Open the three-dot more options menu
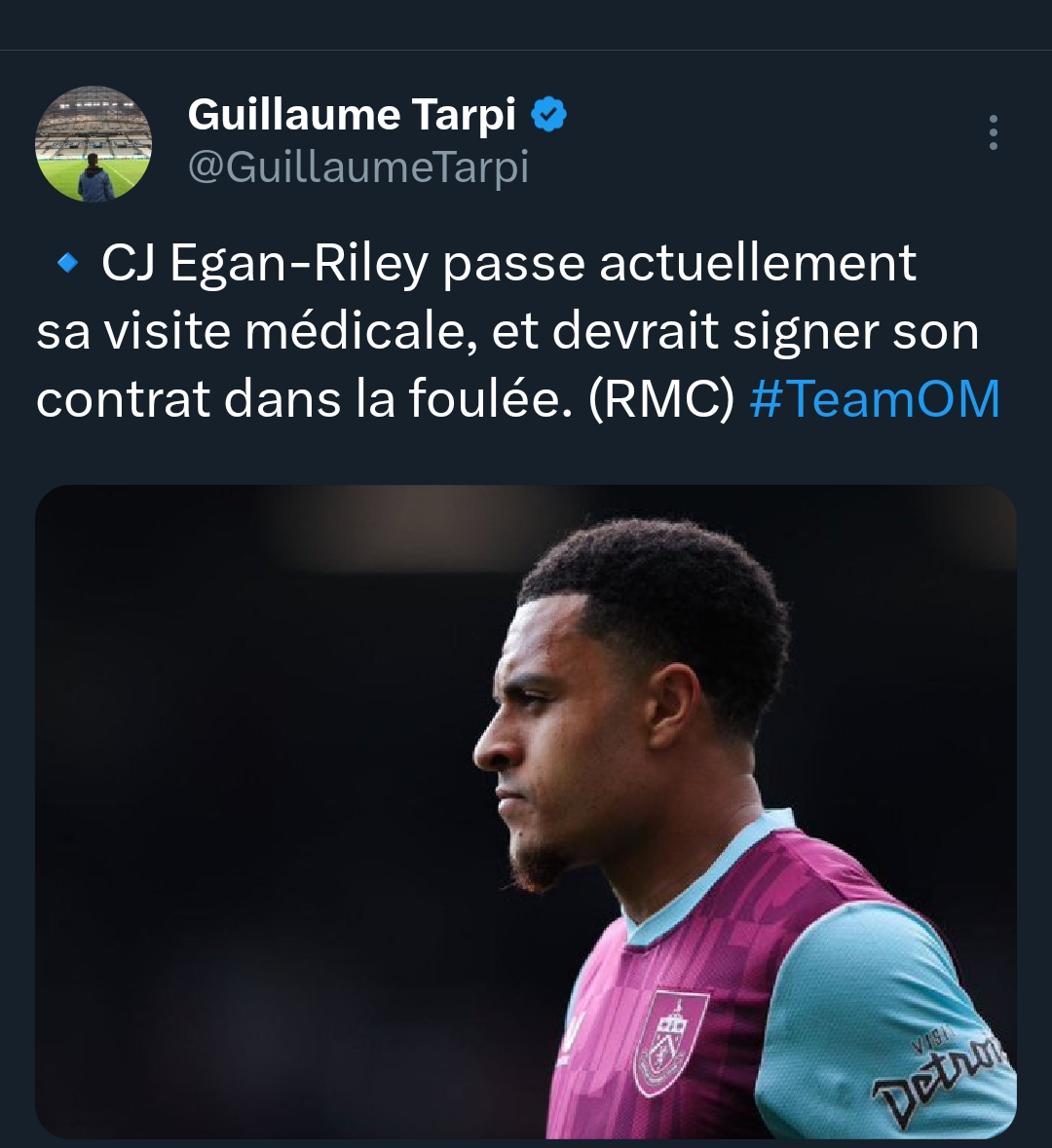Screen dimensions: 1052x1148 (x=994, y=132)
